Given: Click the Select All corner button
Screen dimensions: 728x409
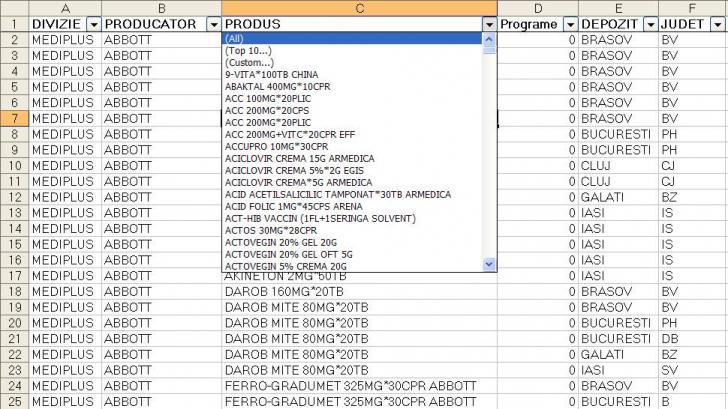Looking at the screenshot, I should tap(14, 8).
